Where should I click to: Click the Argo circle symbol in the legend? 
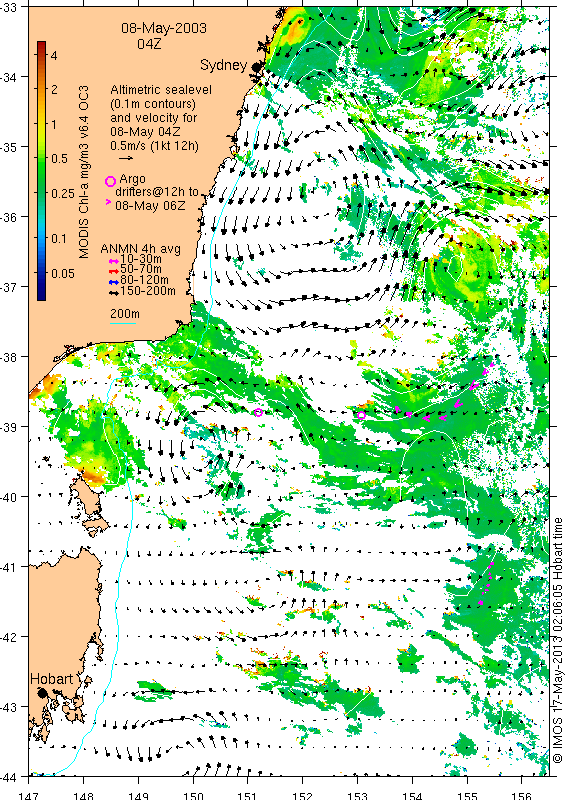point(110,181)
